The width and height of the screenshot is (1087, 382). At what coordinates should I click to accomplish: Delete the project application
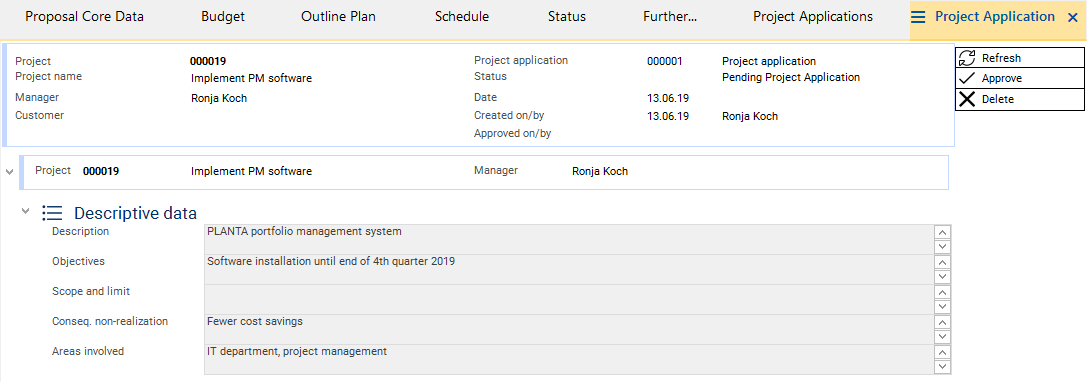coord(1020,99)
